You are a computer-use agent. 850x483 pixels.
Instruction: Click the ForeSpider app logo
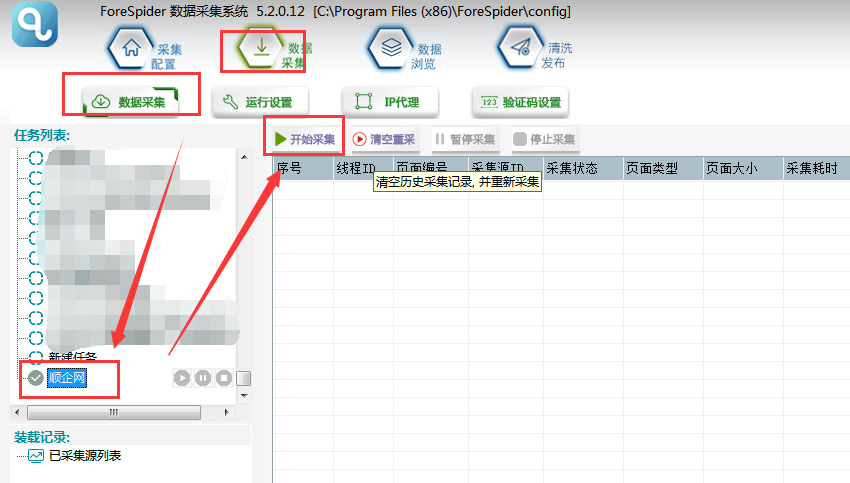[x=35, y=24]
